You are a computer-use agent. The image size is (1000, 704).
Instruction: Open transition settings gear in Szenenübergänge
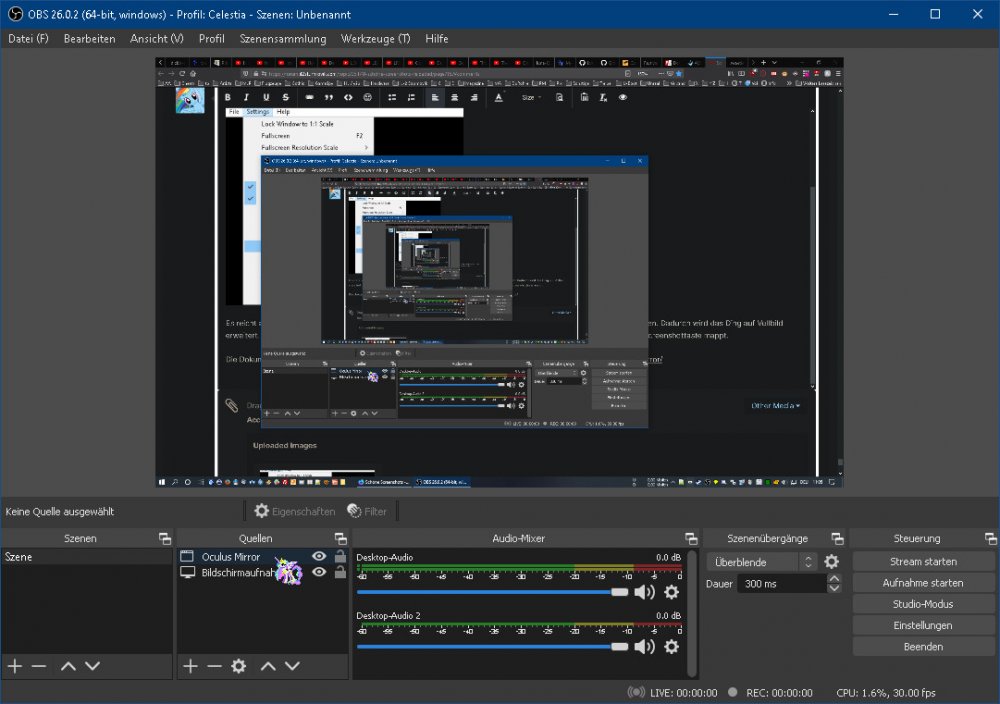[x=831, y=562]
